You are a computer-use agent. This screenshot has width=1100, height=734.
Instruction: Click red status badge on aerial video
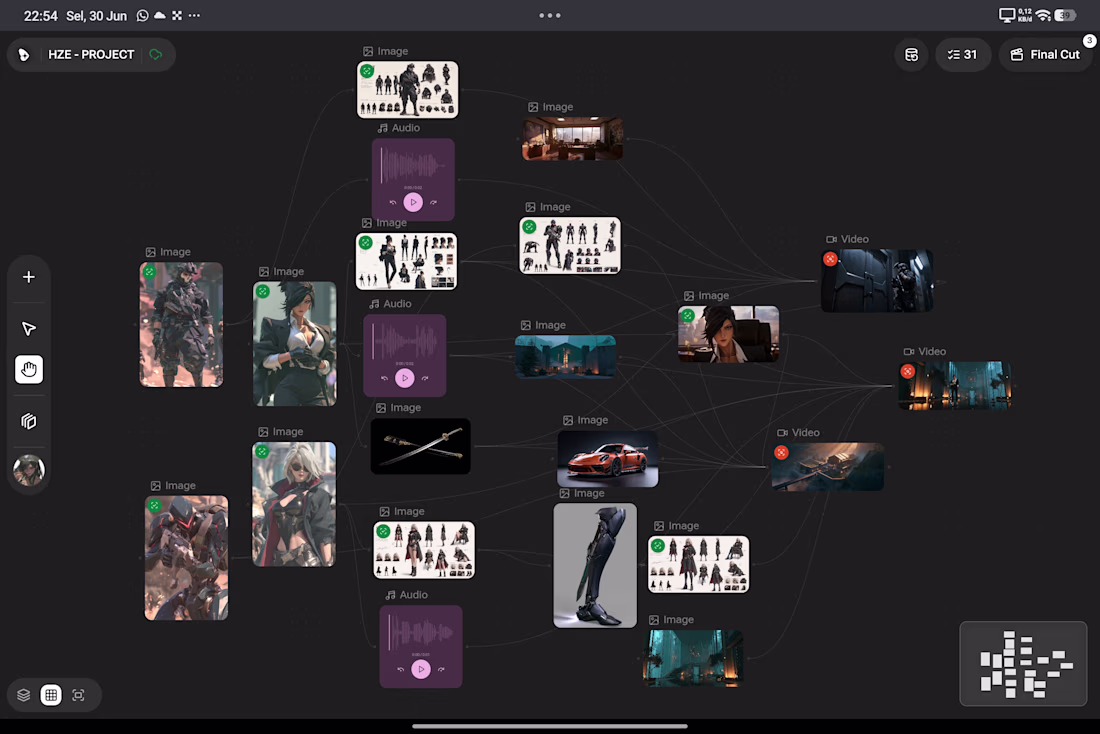click(782, 453)
